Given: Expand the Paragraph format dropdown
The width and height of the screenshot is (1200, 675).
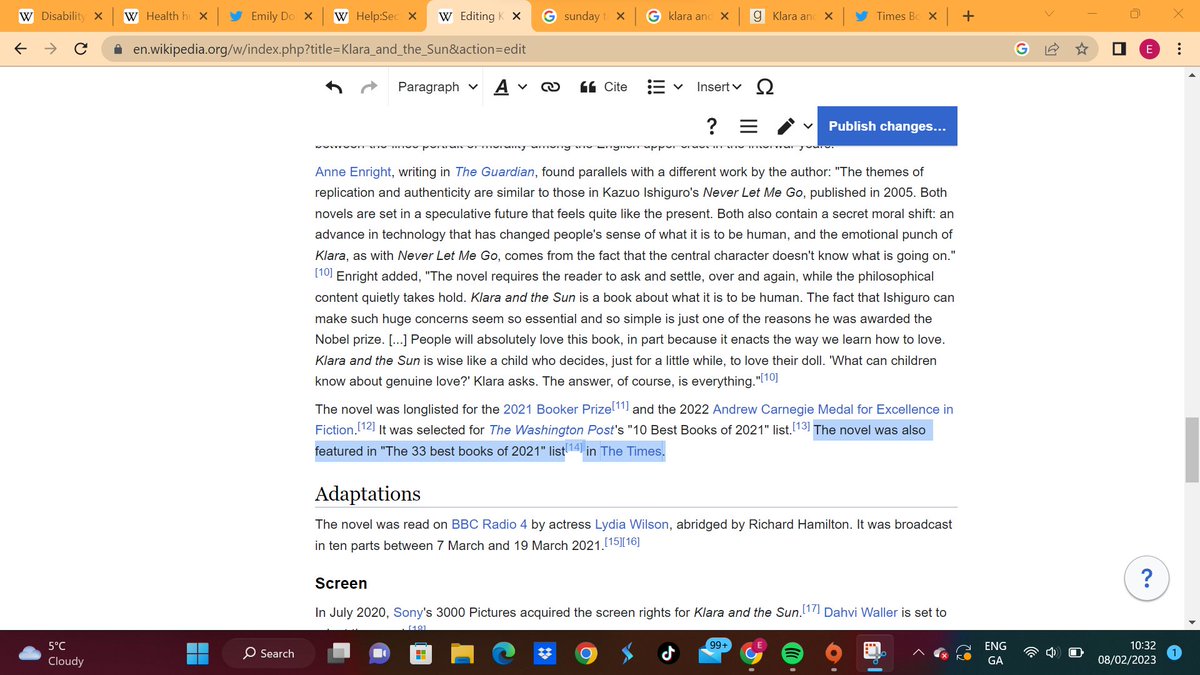Looking at the screenshot, I should click(x=438, y=87).
